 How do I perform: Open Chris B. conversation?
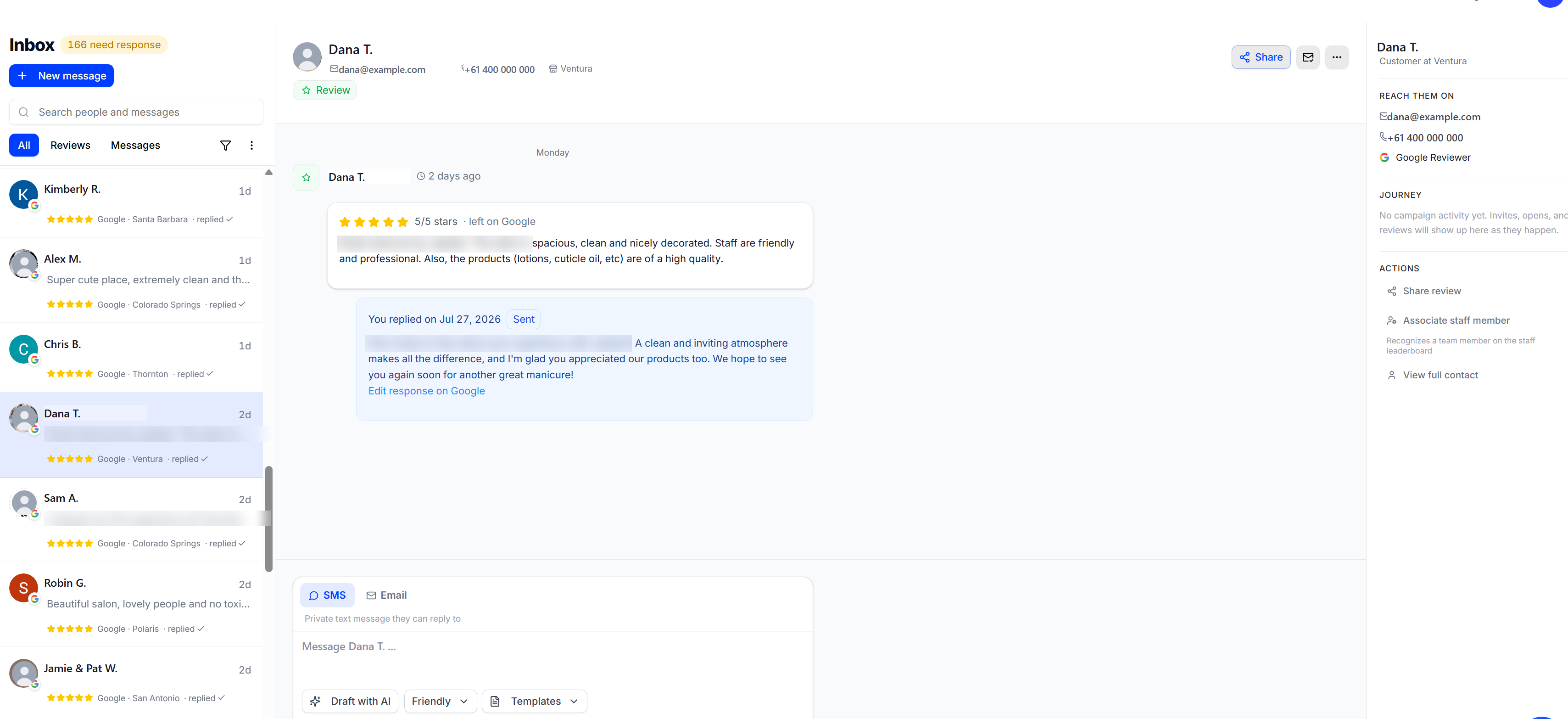[132, 357]
